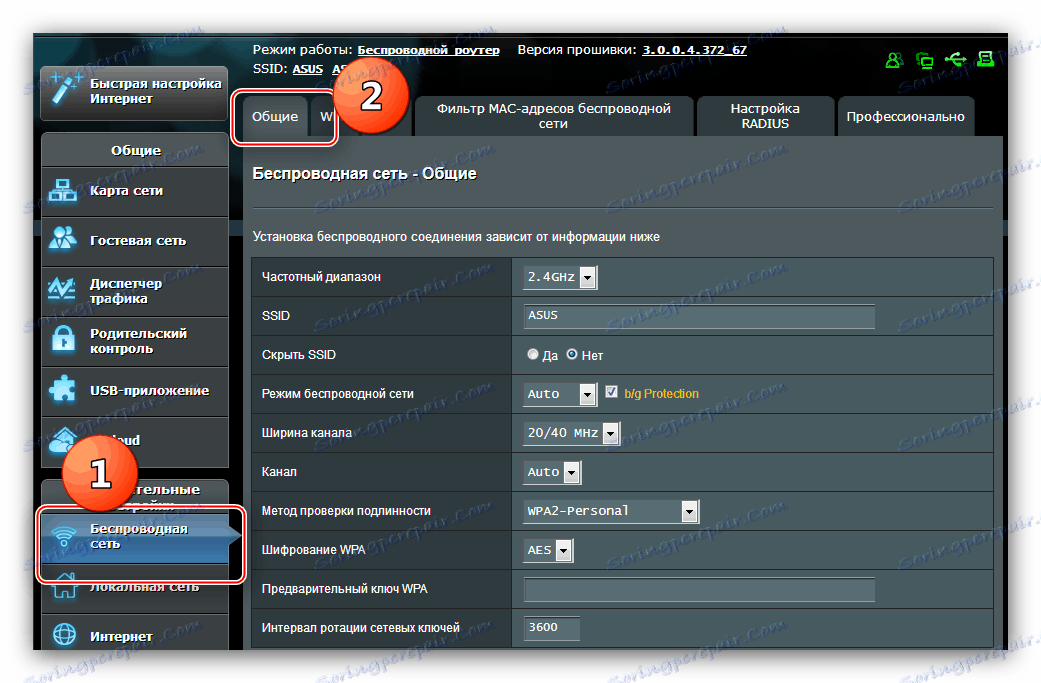
Task: Open frequency band 2.4GHz dropdown
Action: click(560, 277)
